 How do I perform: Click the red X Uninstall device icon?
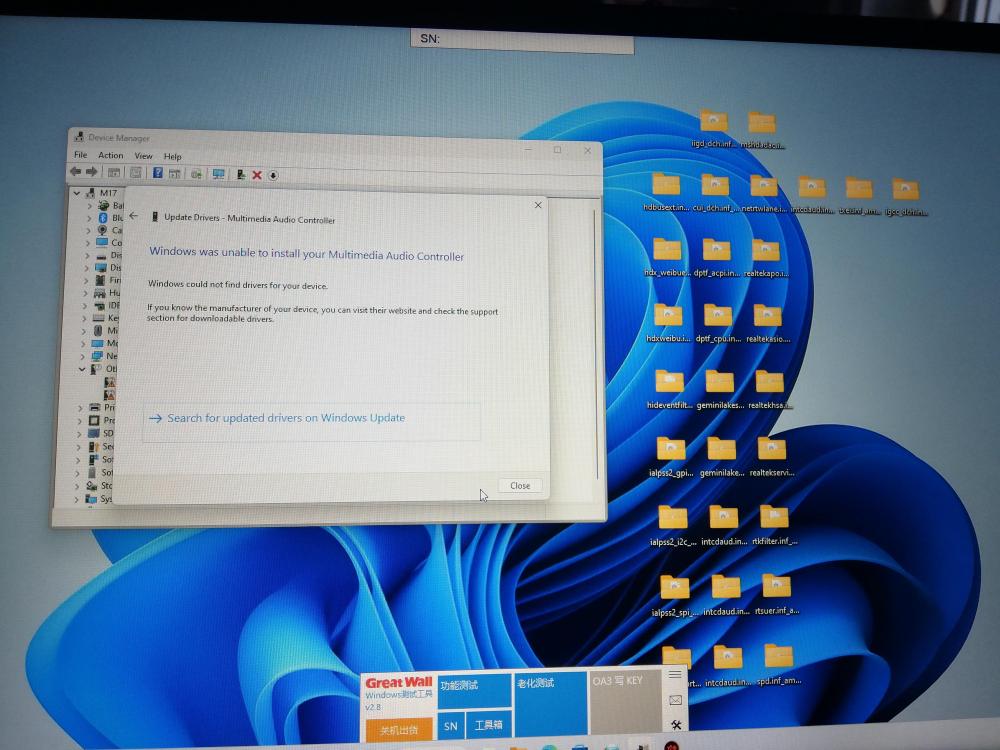click(x=257, y=175)
